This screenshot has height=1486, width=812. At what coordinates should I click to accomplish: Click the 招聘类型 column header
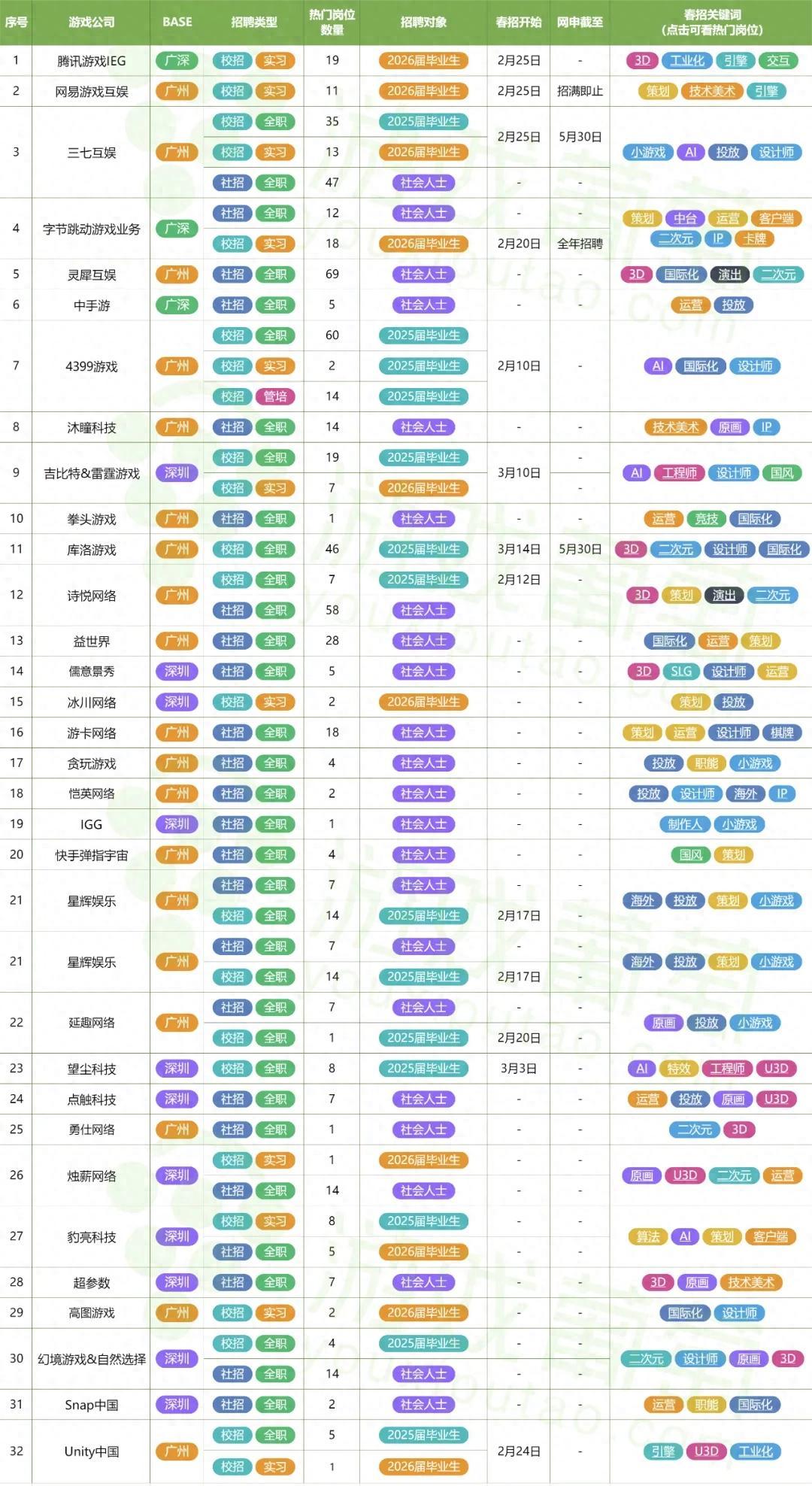pyautogui.click(x=253, y=22)
